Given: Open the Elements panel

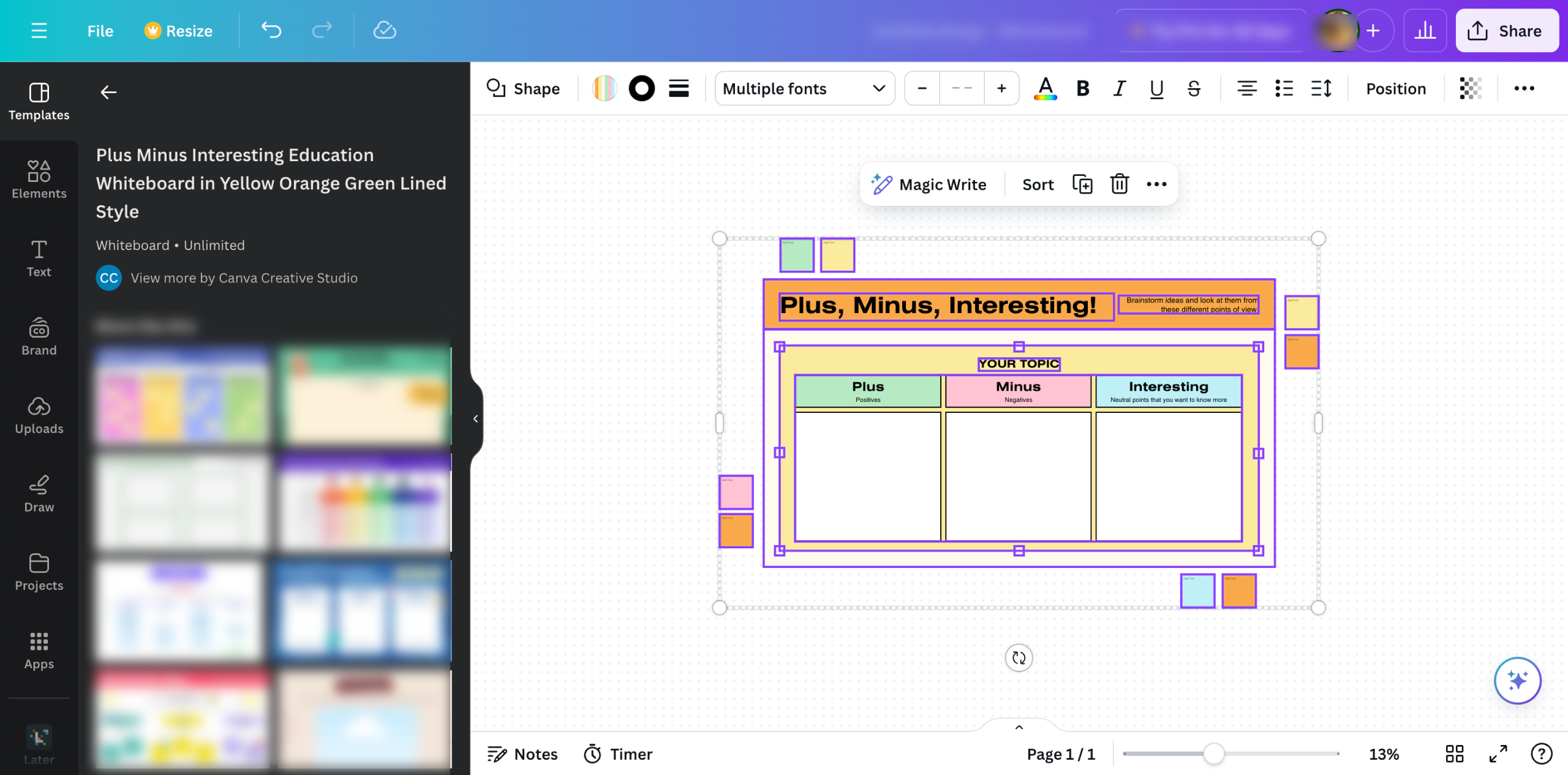Looking at the screenshot, I should [39, 180].
